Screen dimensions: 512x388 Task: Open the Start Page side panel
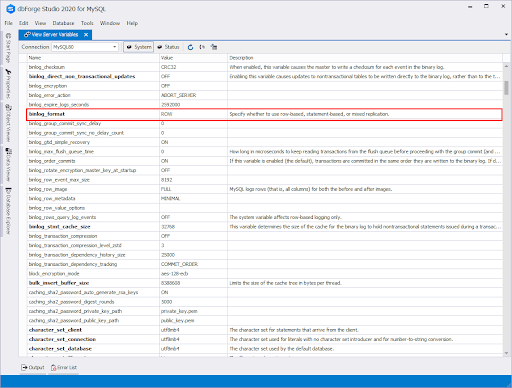point(8,48)
